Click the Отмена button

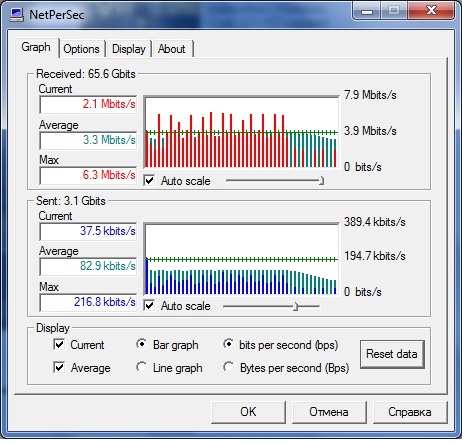tap(329, 412)
